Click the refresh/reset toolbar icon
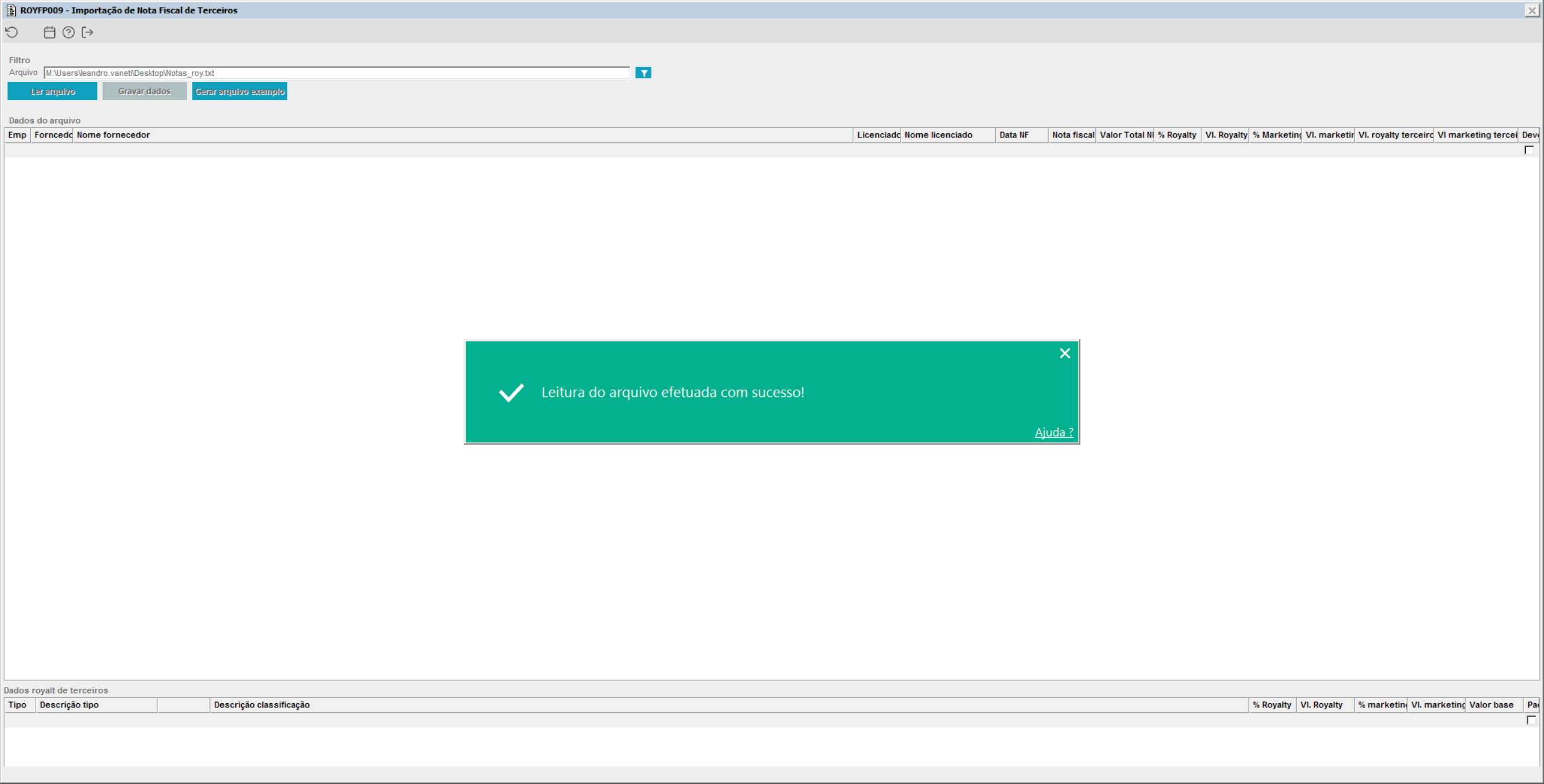This screenshot has width=1544, height=784. click(x=12, y=33)
